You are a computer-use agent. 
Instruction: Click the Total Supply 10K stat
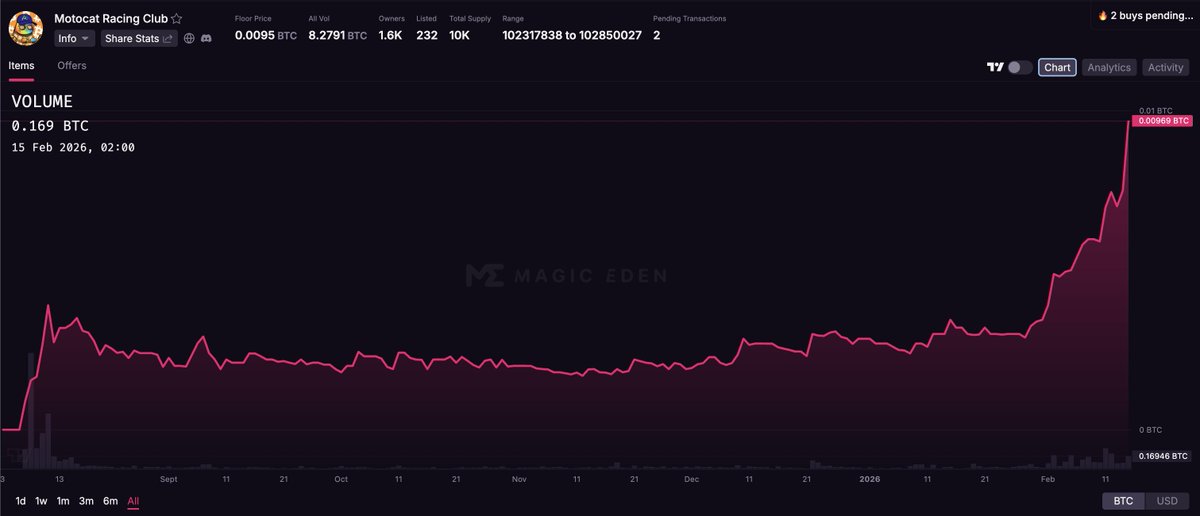click(470, 28)
